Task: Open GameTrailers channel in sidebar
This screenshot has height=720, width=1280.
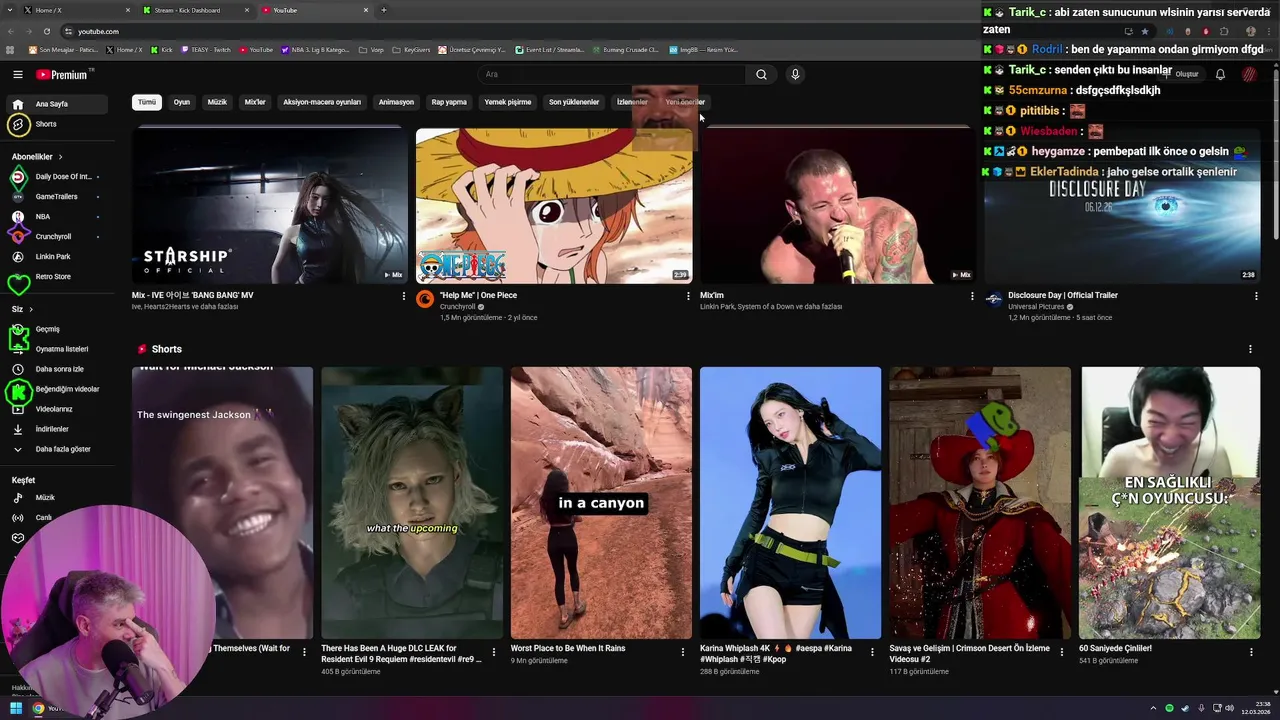Action: pos(58,197)
